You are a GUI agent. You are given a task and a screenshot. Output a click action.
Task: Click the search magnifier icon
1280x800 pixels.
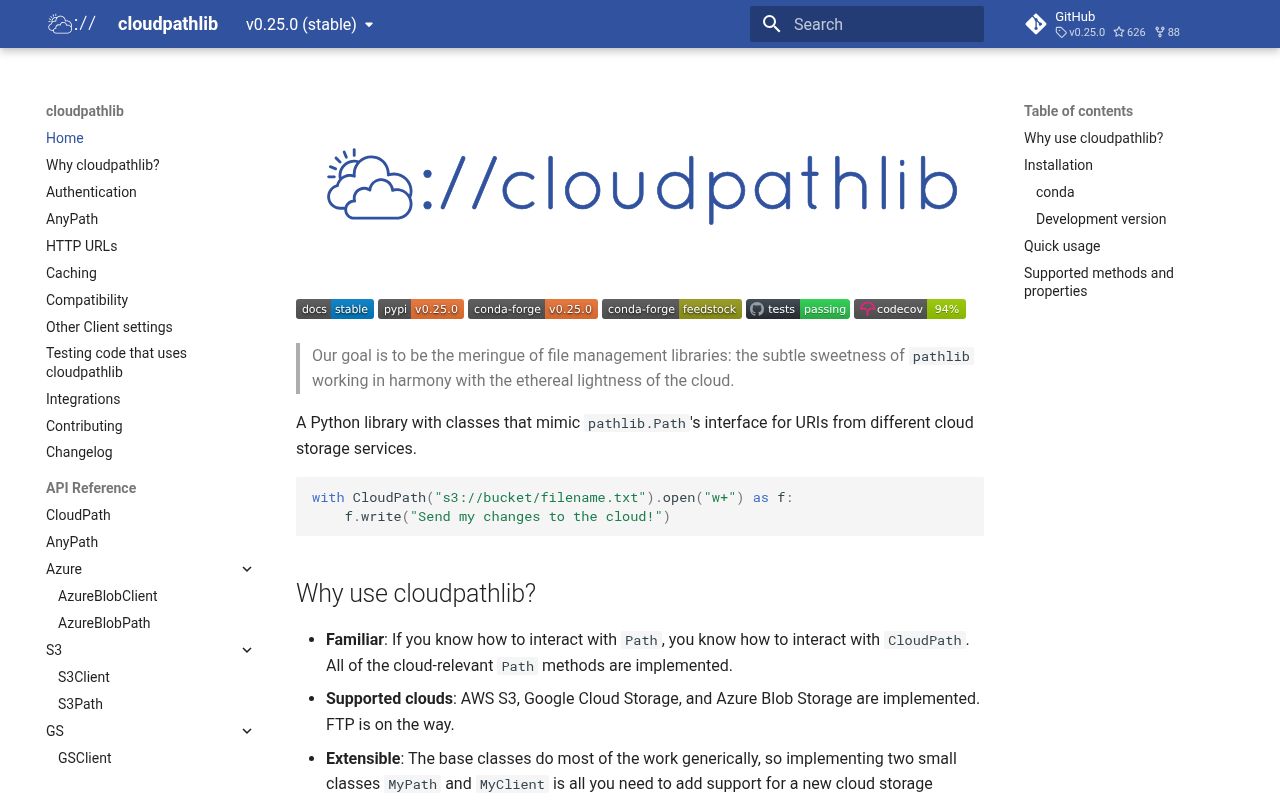coord(771,24)
